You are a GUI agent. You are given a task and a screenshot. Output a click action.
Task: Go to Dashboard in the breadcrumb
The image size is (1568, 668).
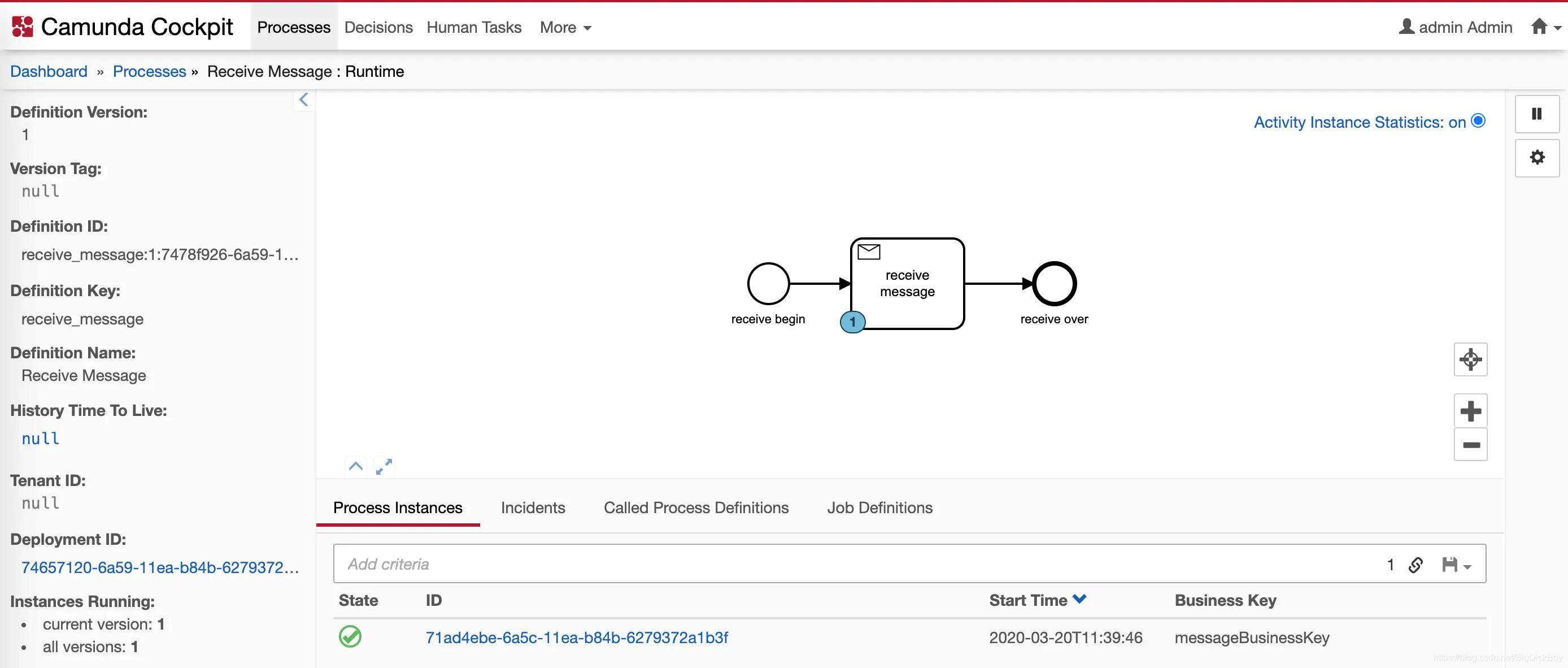tap(49, 71)
